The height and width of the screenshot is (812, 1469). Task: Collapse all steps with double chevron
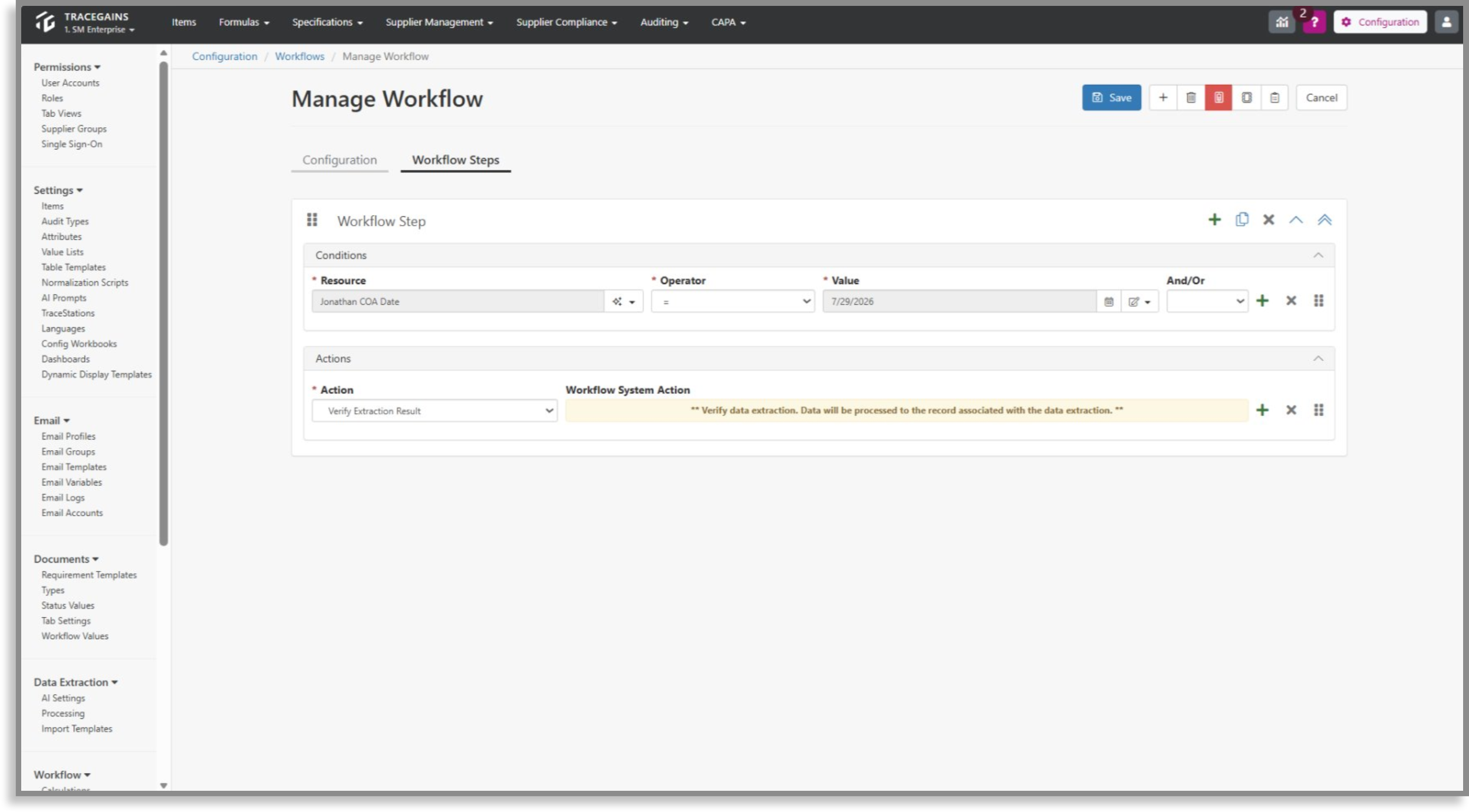(1324, 220)
